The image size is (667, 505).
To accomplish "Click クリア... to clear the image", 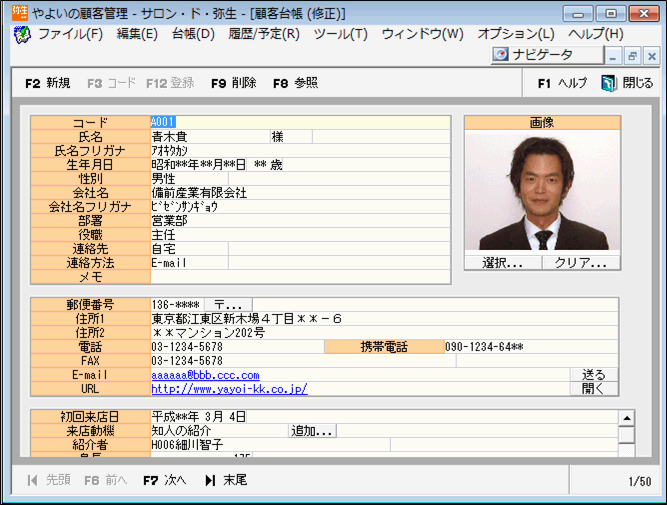I will pos(580,263).
